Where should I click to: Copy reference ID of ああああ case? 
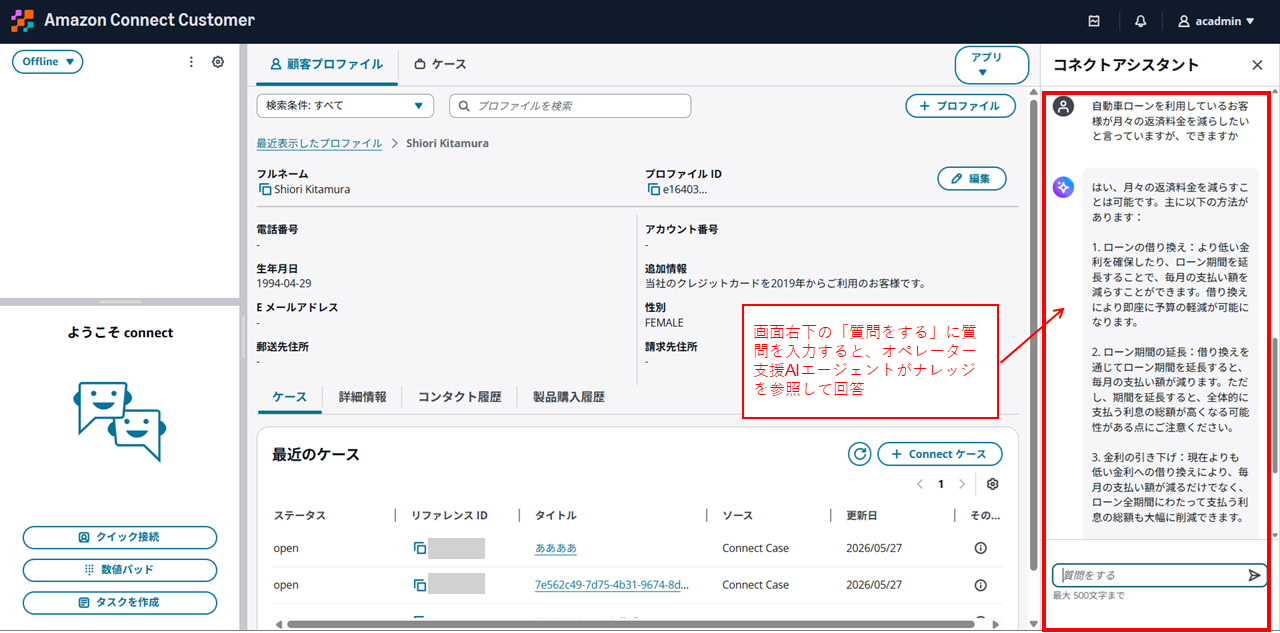pos(420,548)
